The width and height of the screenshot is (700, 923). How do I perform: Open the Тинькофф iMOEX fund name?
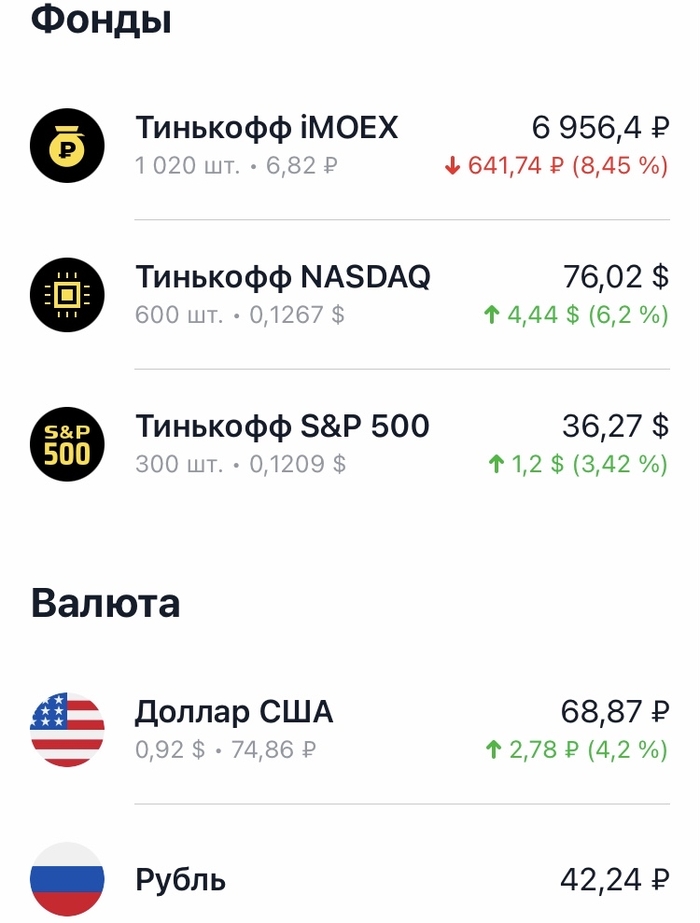pyautogui.click(x=266, y=128)
